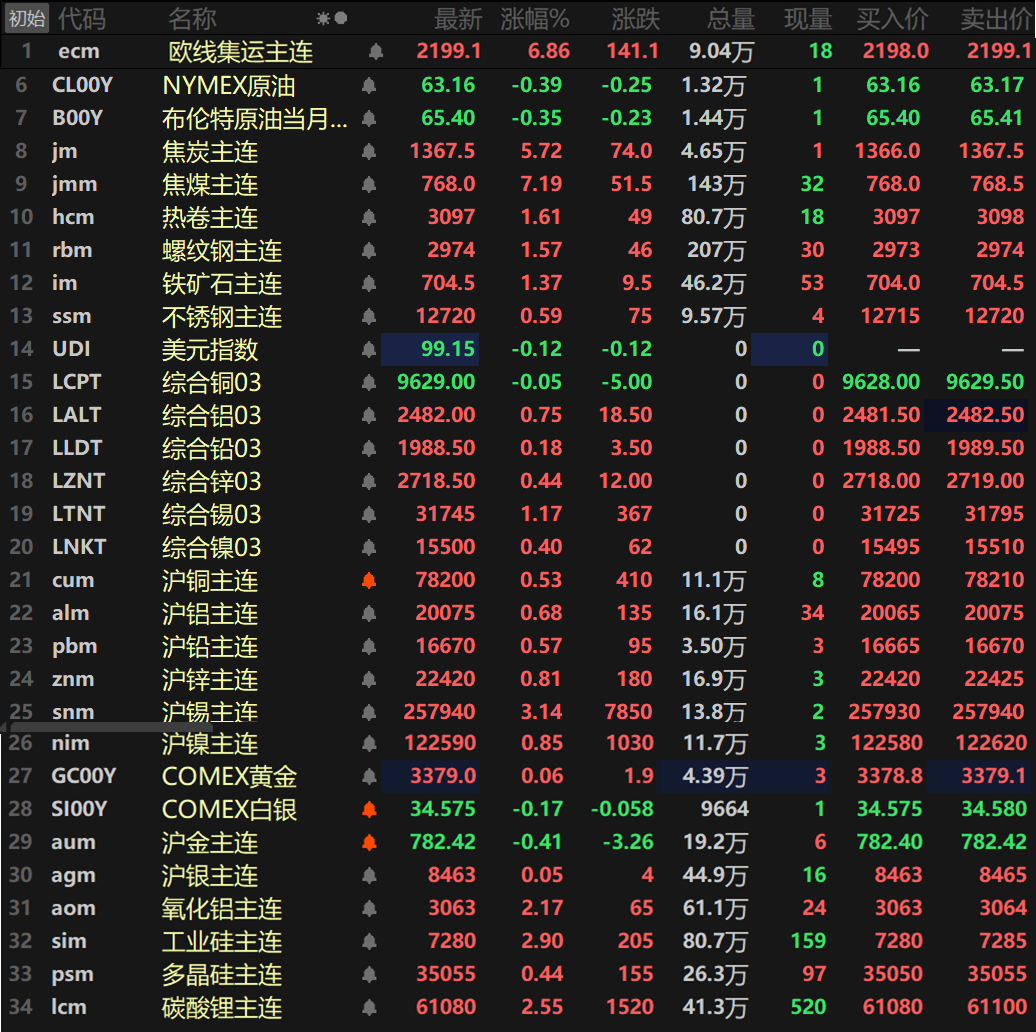
Task: Sort by the 最新 column header
Action: 458,19
